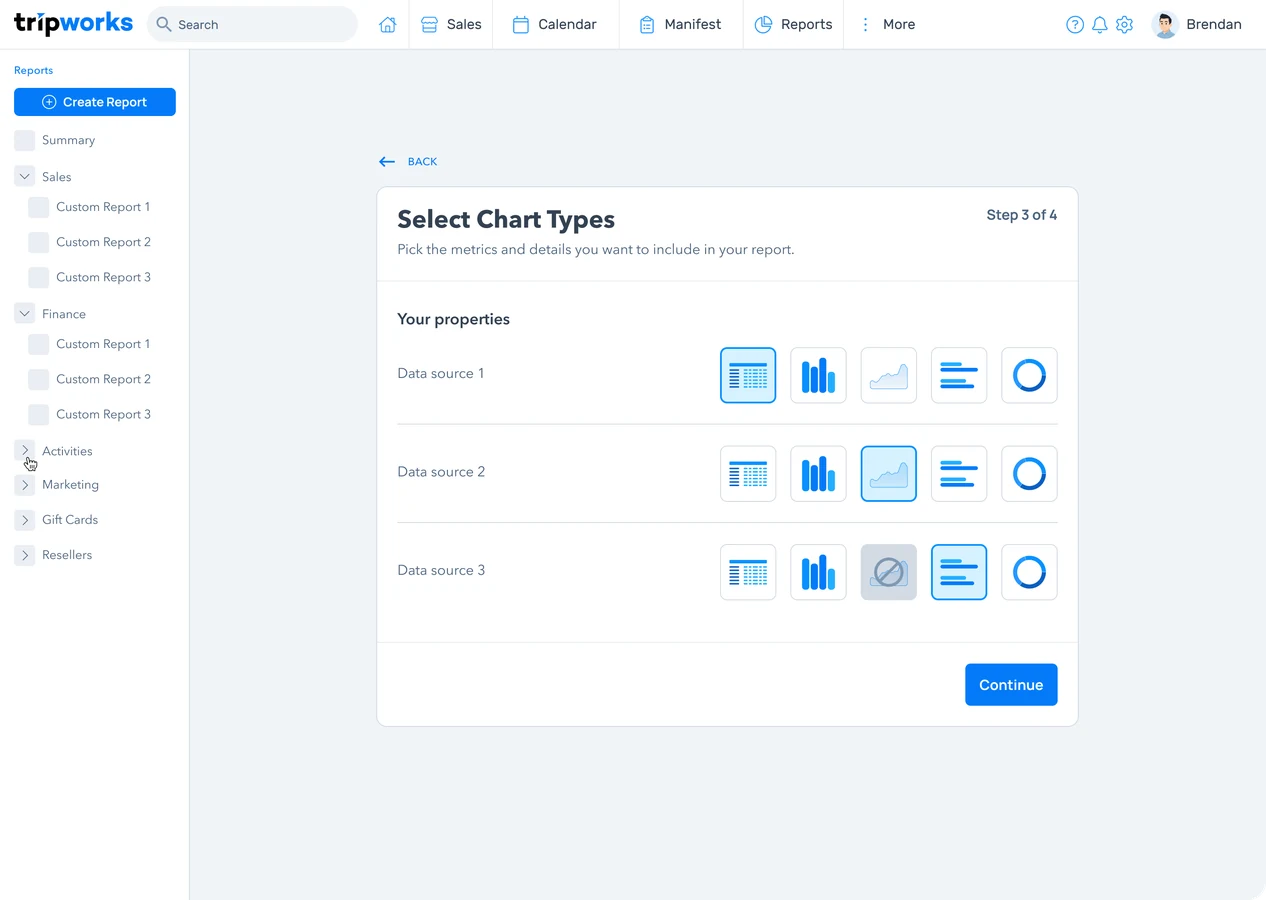Select table chart for Data source 1
The image size is (1266, 900).
tap(748, 375)
